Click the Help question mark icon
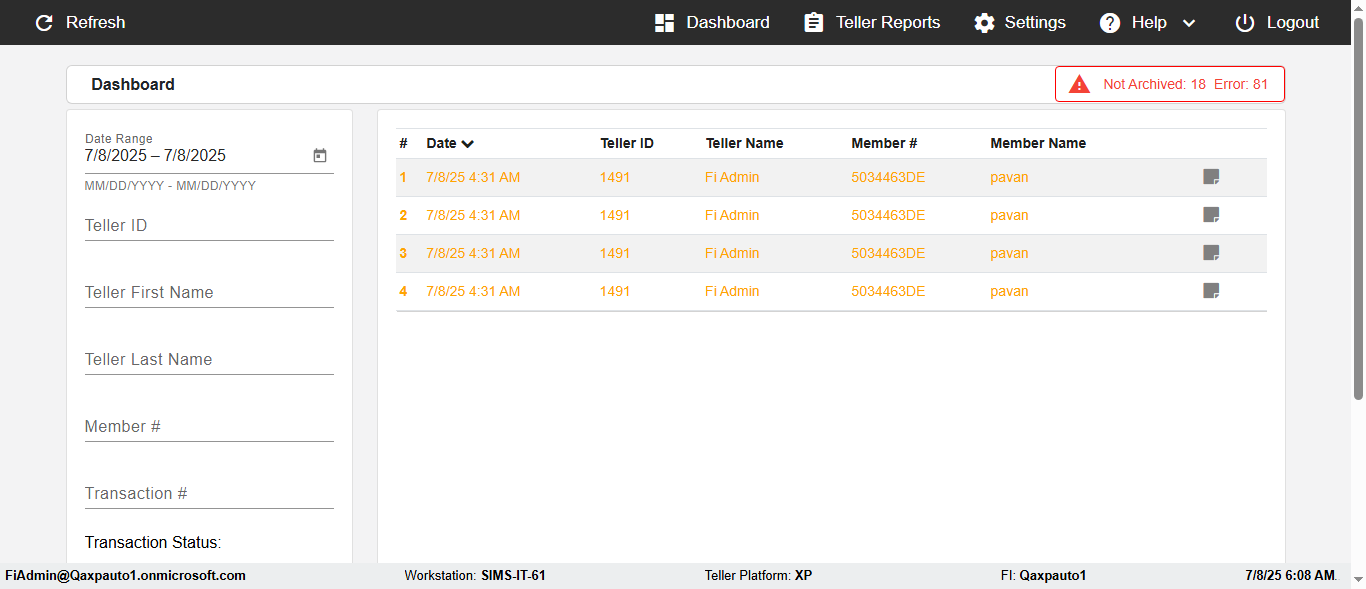Image resolution: width=1366 pixels, height=589 pixels. [x=1110, y=23]
